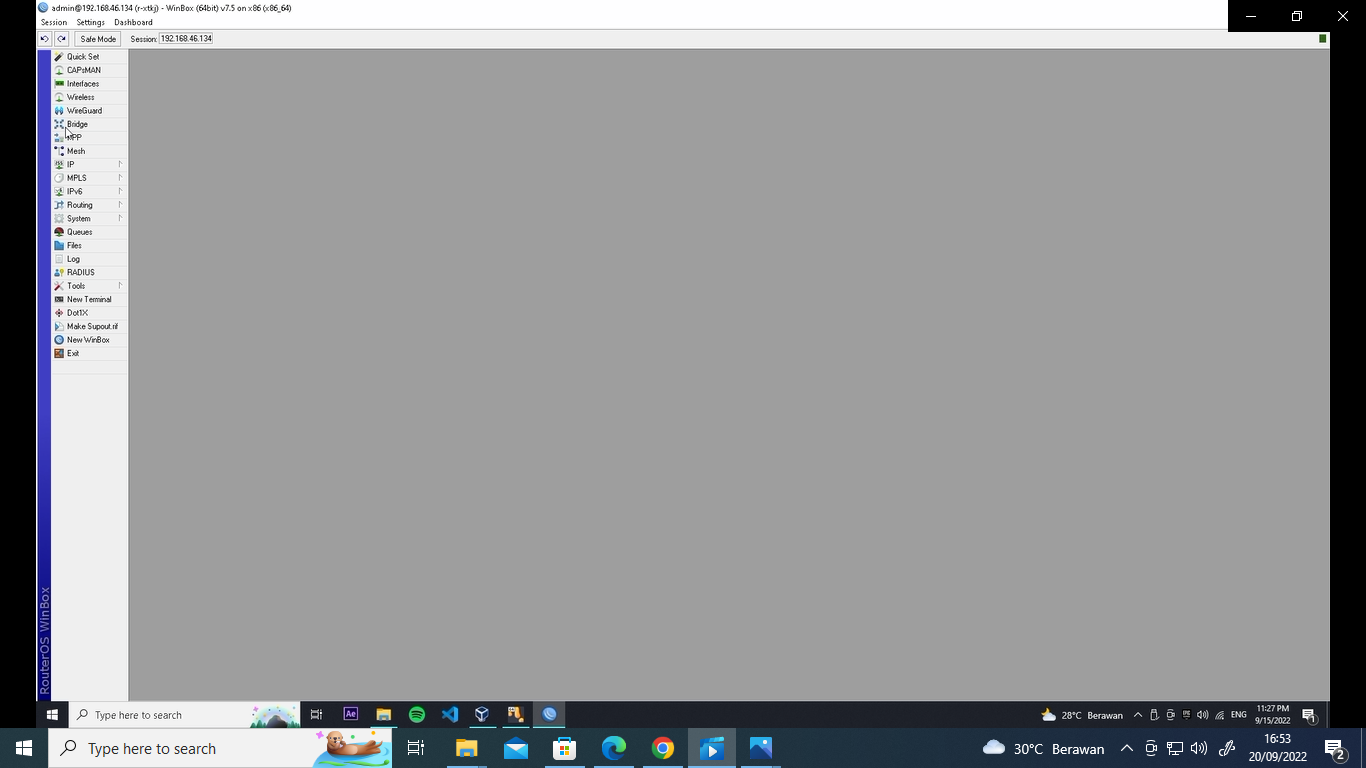1366x768 pixels.
Task: Click the Session address field
Action: [x=186, y=39]
